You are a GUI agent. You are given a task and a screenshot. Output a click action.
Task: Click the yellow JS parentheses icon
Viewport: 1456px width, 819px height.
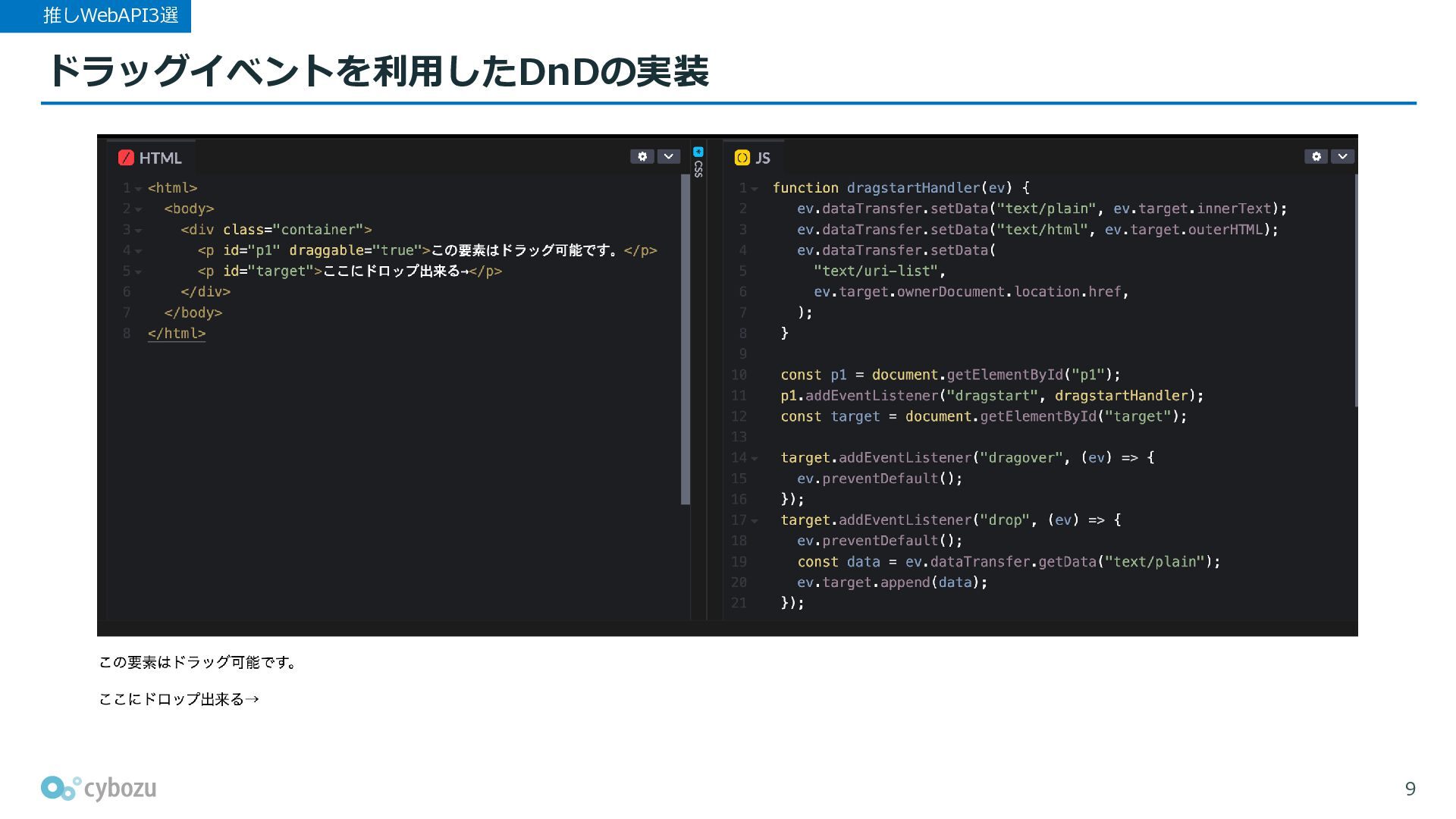click(742, 158)
